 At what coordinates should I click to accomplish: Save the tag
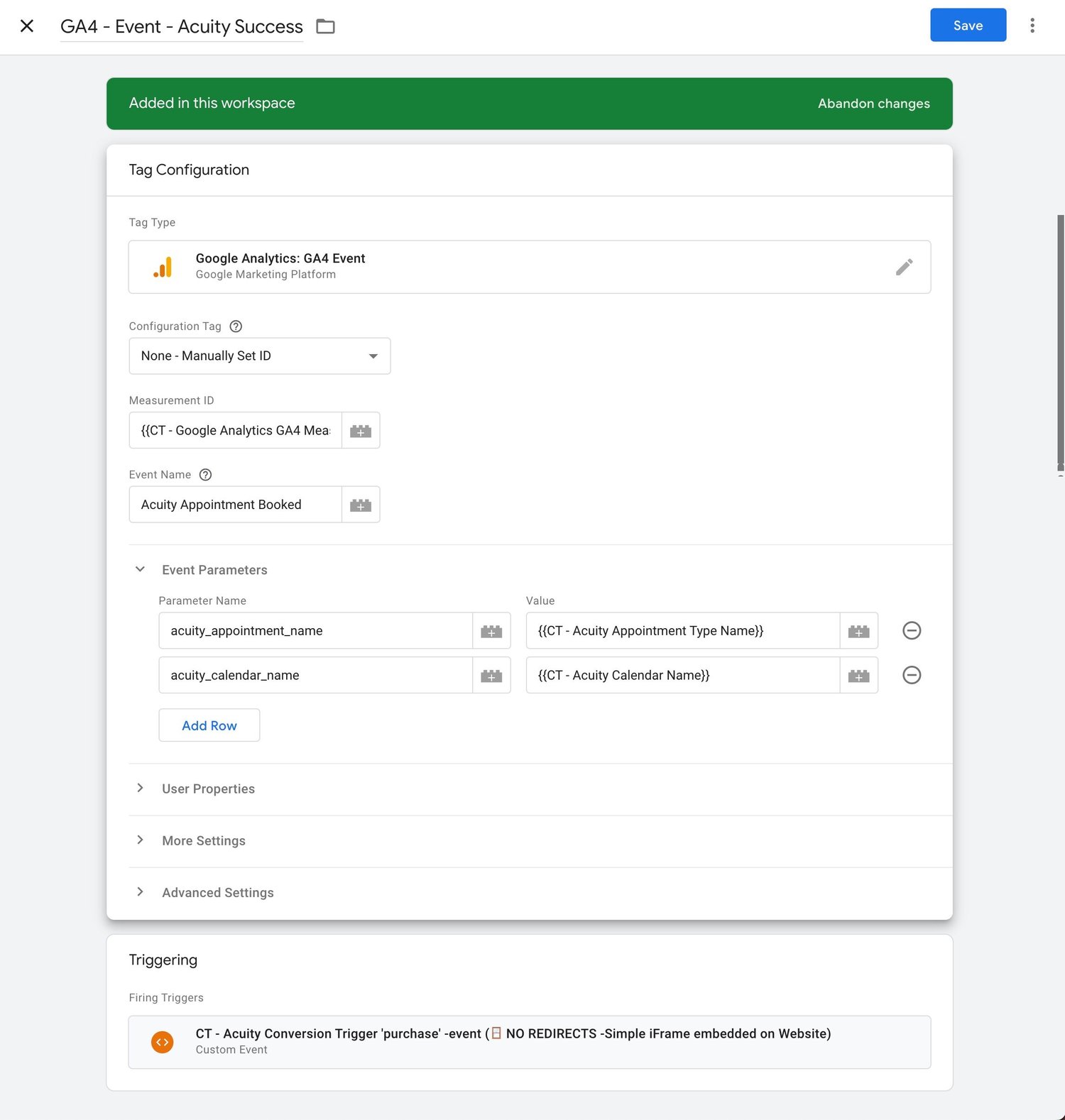[x=968, y=25]
